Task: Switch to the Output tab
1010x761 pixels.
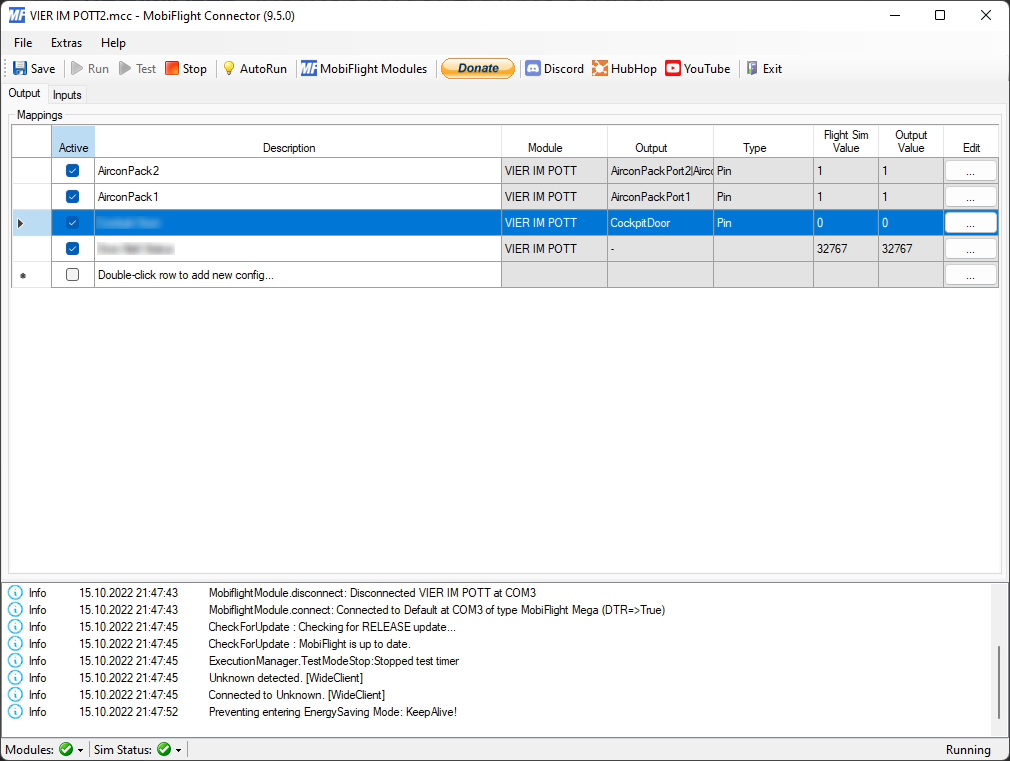Action: click(24, 93)
